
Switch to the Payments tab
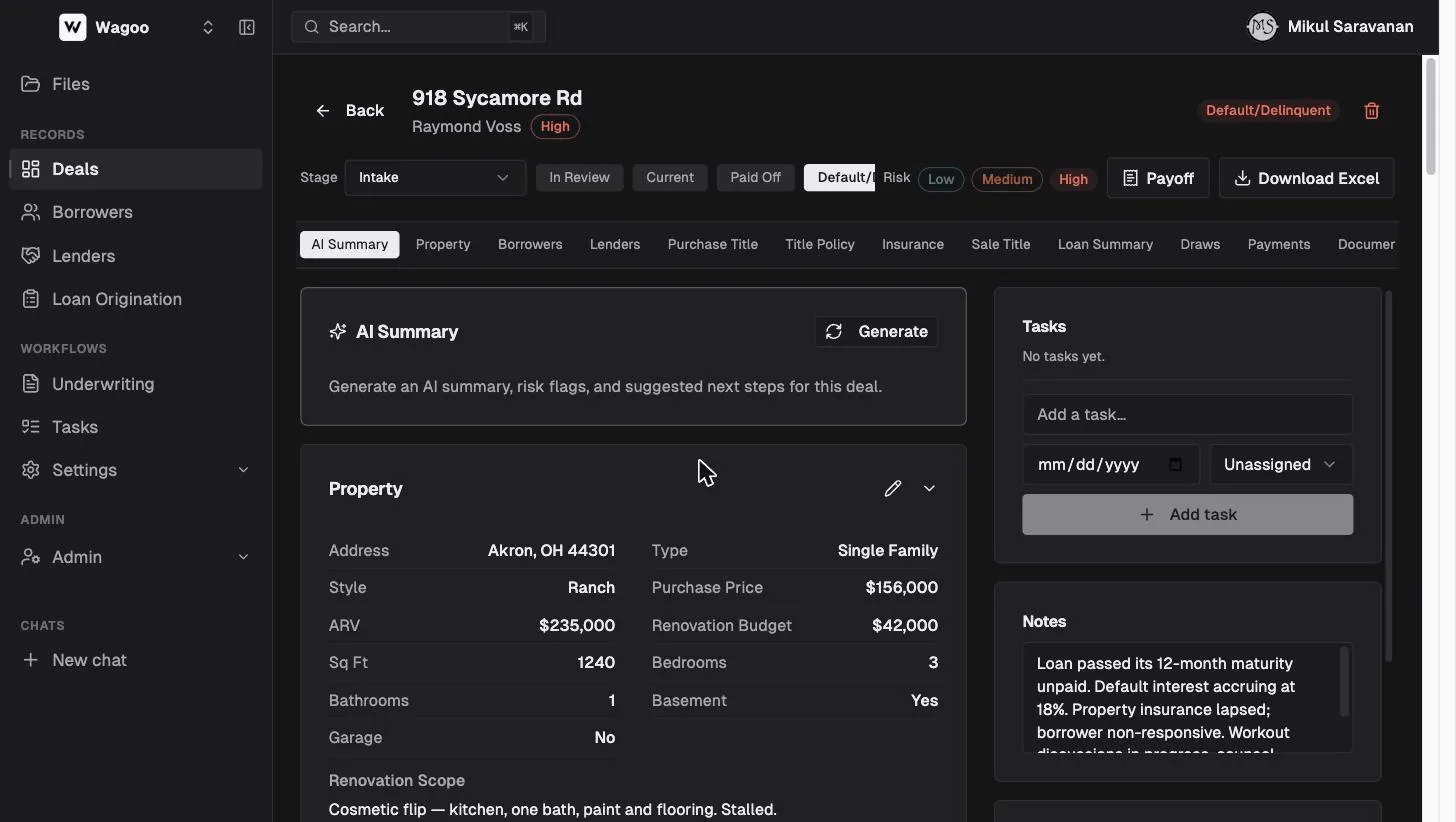click(x=1279, y=245)
